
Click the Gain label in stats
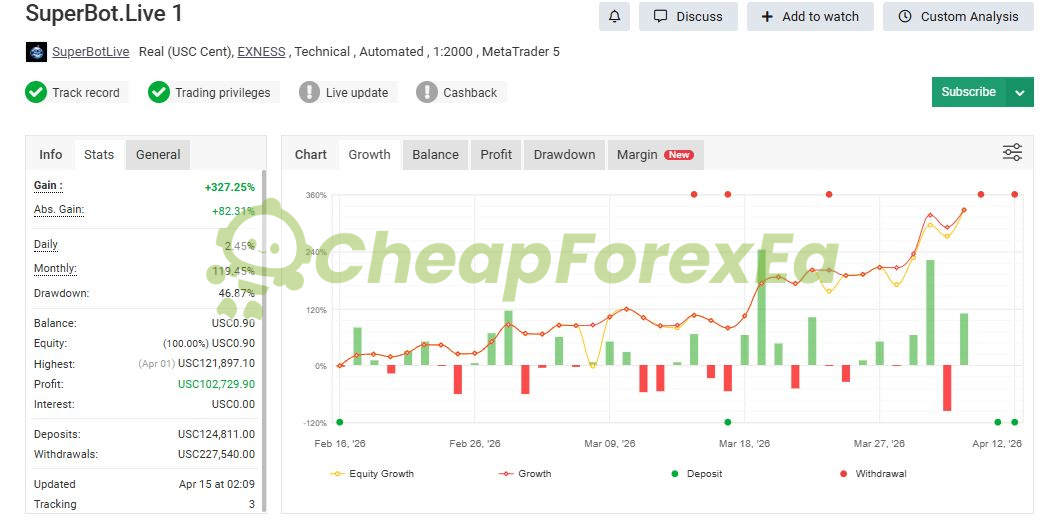pyautogui.click(x=48, y=186)
